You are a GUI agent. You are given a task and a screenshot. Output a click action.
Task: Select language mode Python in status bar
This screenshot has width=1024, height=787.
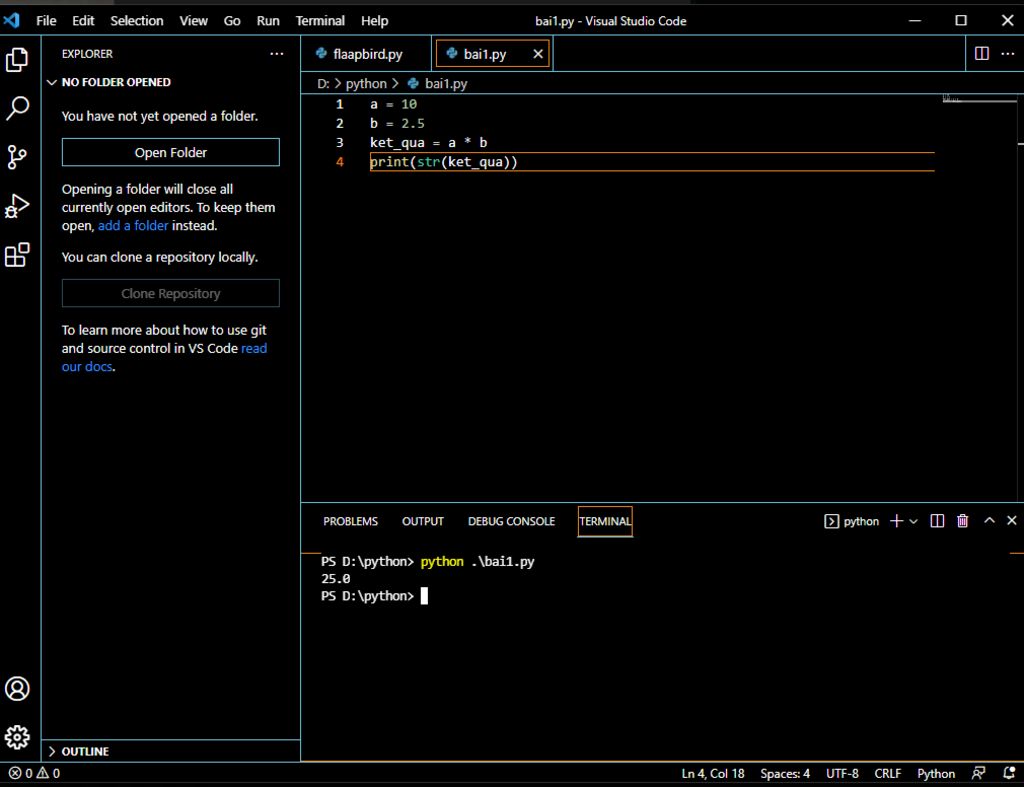tap(936, 773)
